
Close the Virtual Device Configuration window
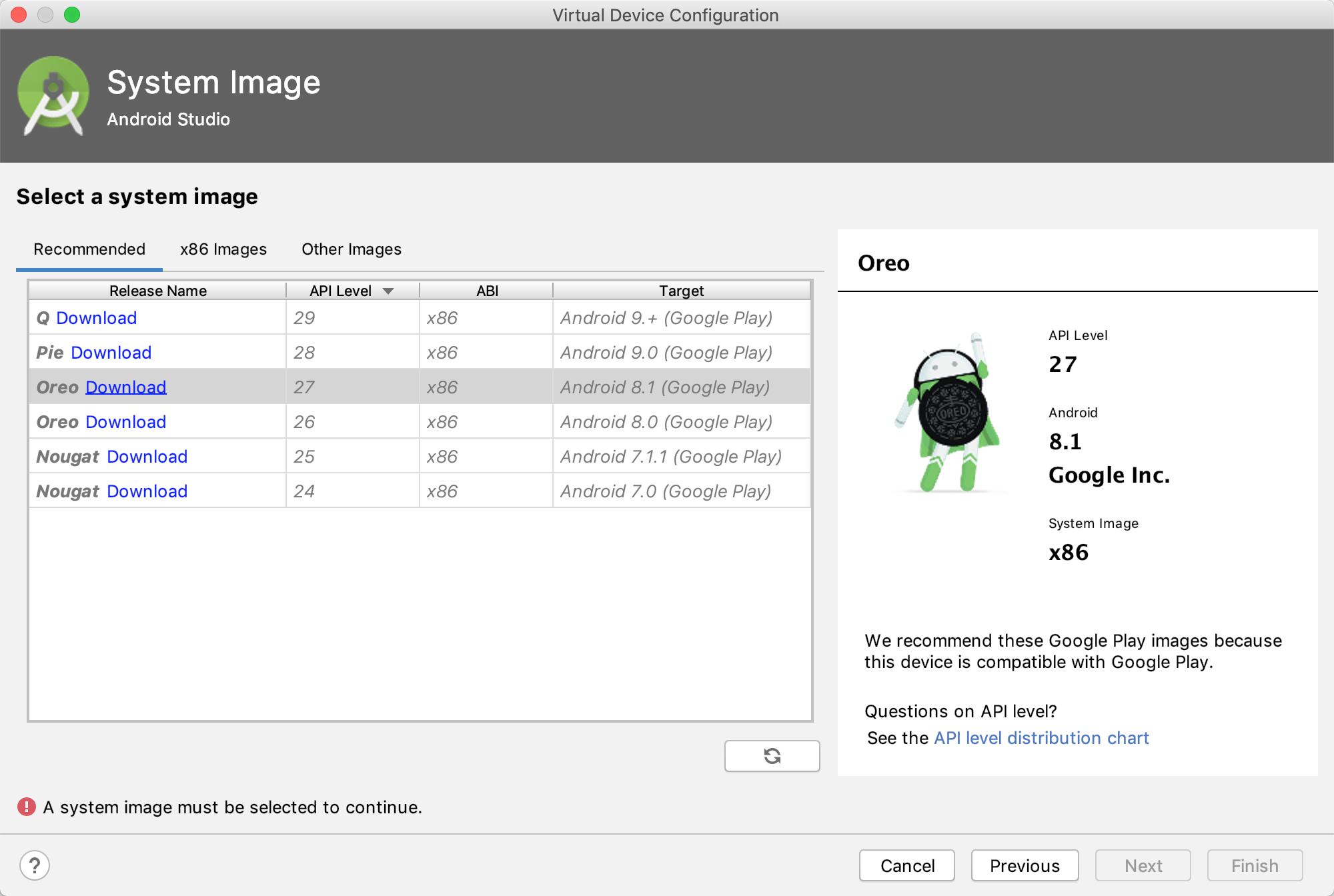(19, 15)
